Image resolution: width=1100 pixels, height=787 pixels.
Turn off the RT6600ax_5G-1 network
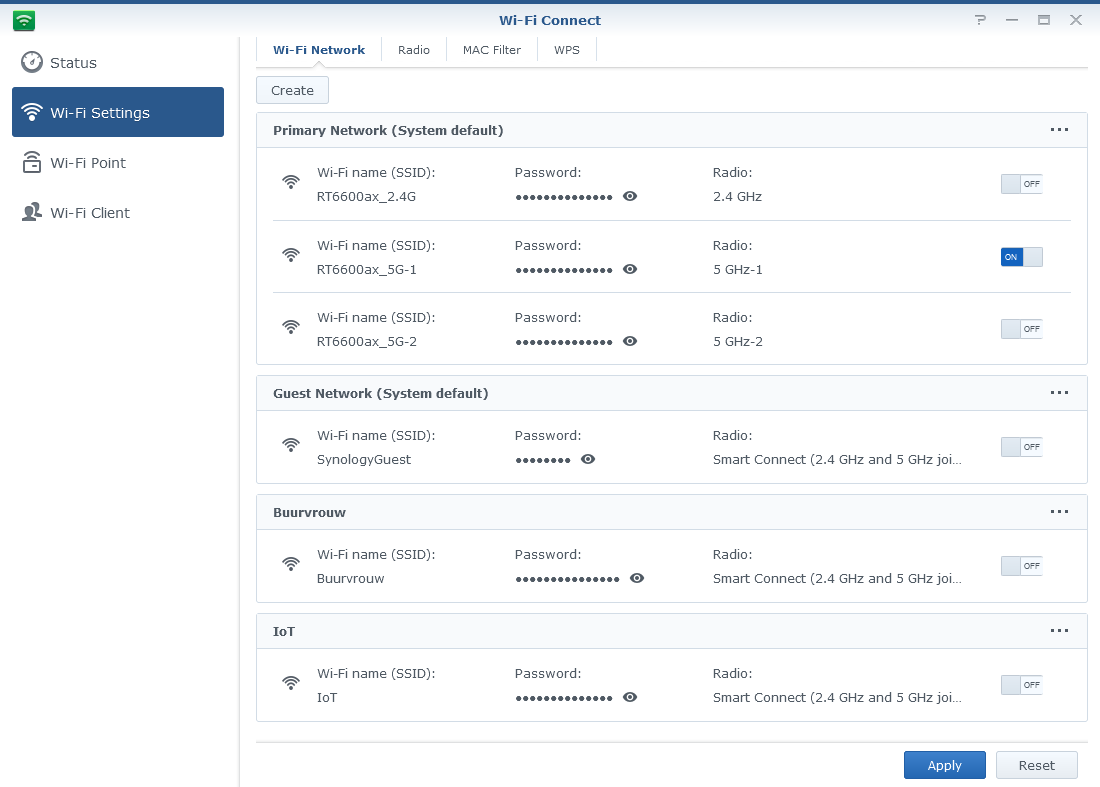(1021, 257)
